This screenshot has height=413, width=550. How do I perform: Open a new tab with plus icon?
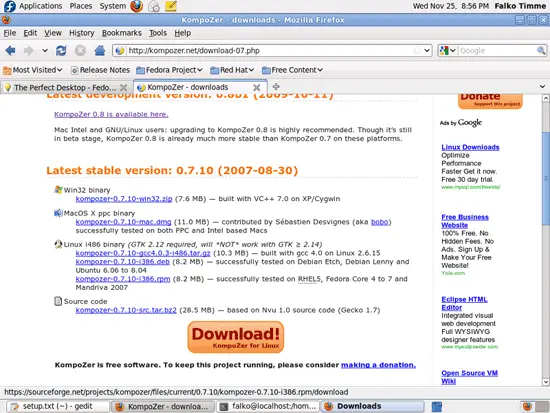[276, 86]
